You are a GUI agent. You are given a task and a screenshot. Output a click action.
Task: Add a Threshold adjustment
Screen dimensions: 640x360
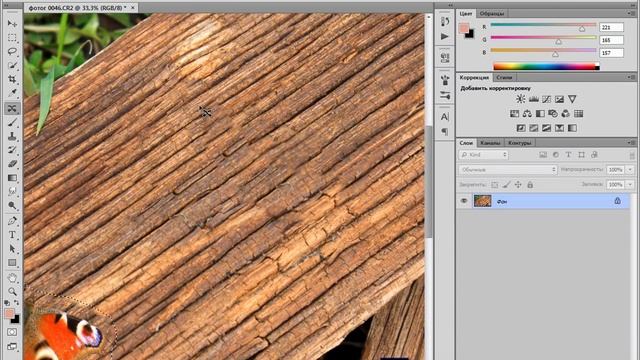tap(546, 128)
